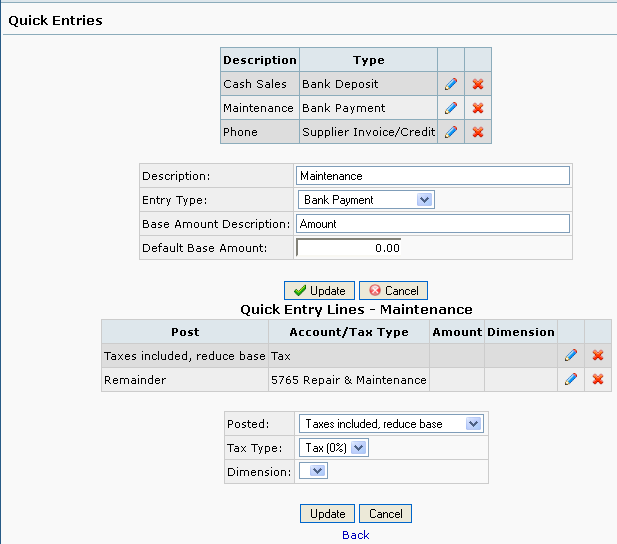Delete the Taxes included line
Image resolution: width=617 pixels, height=544 pixels.
pos(598,355)
